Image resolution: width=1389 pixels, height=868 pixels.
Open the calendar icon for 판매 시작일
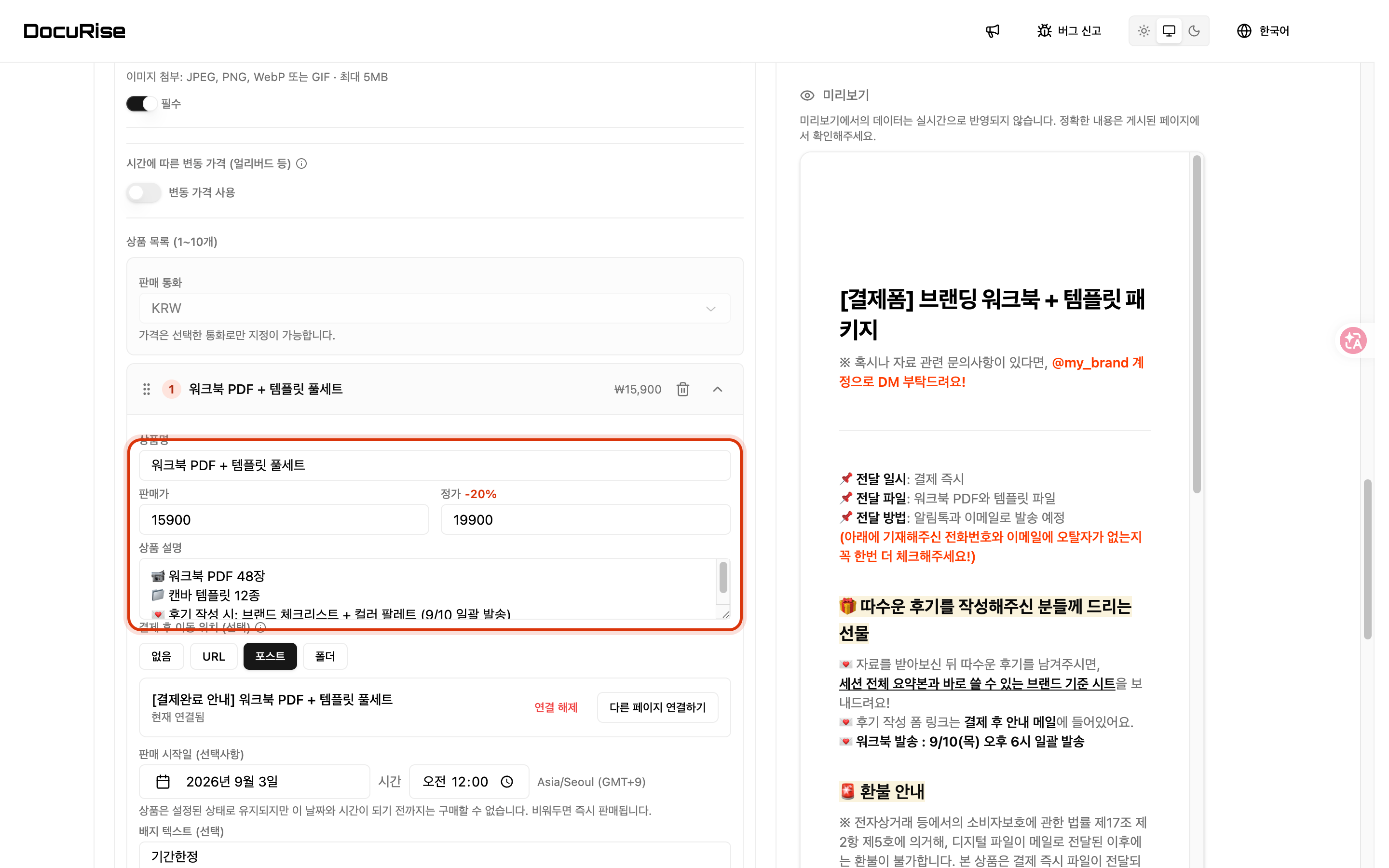click(163, 782)
